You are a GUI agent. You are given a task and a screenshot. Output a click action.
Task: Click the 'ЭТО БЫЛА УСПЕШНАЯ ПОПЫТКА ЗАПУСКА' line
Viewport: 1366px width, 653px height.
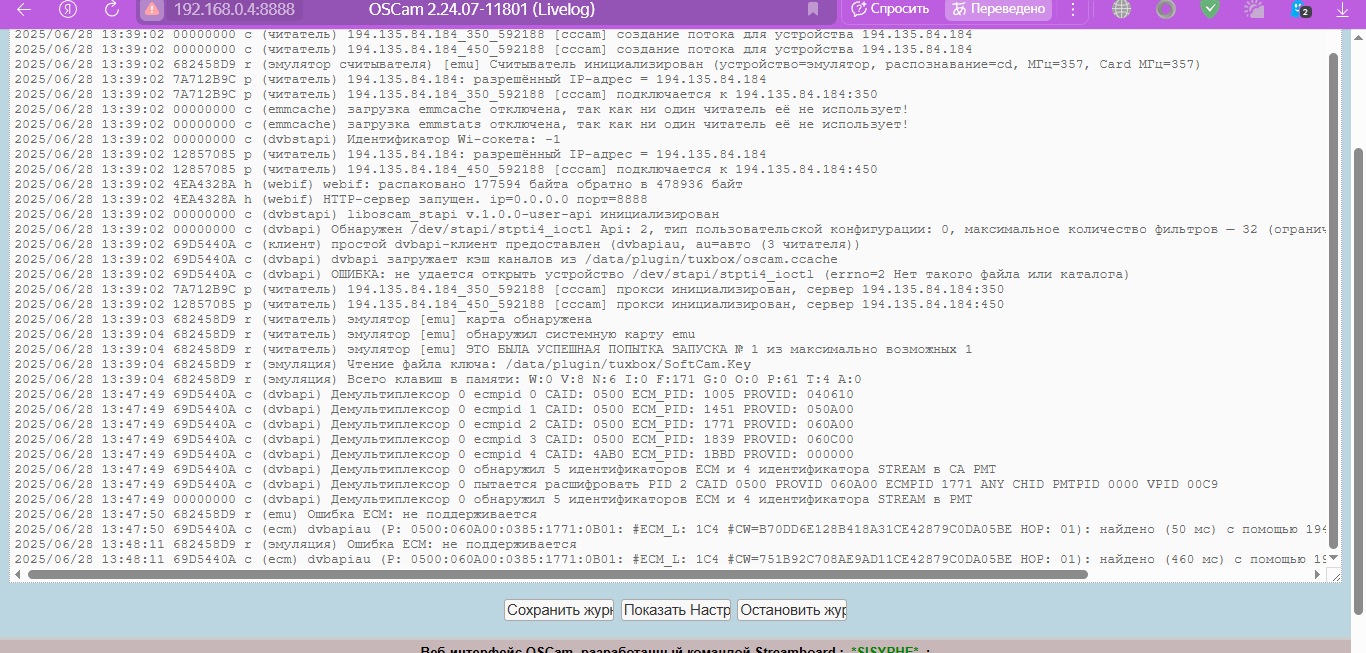click(493, 349)
